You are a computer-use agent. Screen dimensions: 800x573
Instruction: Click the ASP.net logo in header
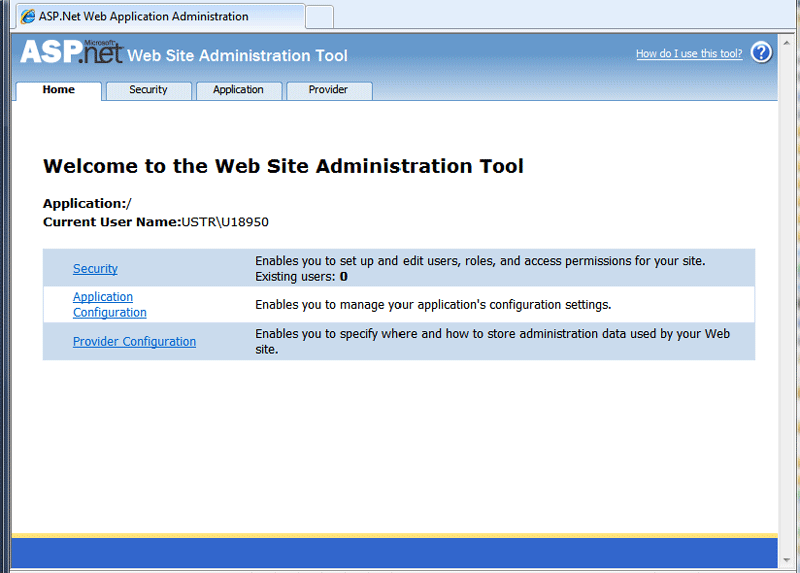pos(71,52)
